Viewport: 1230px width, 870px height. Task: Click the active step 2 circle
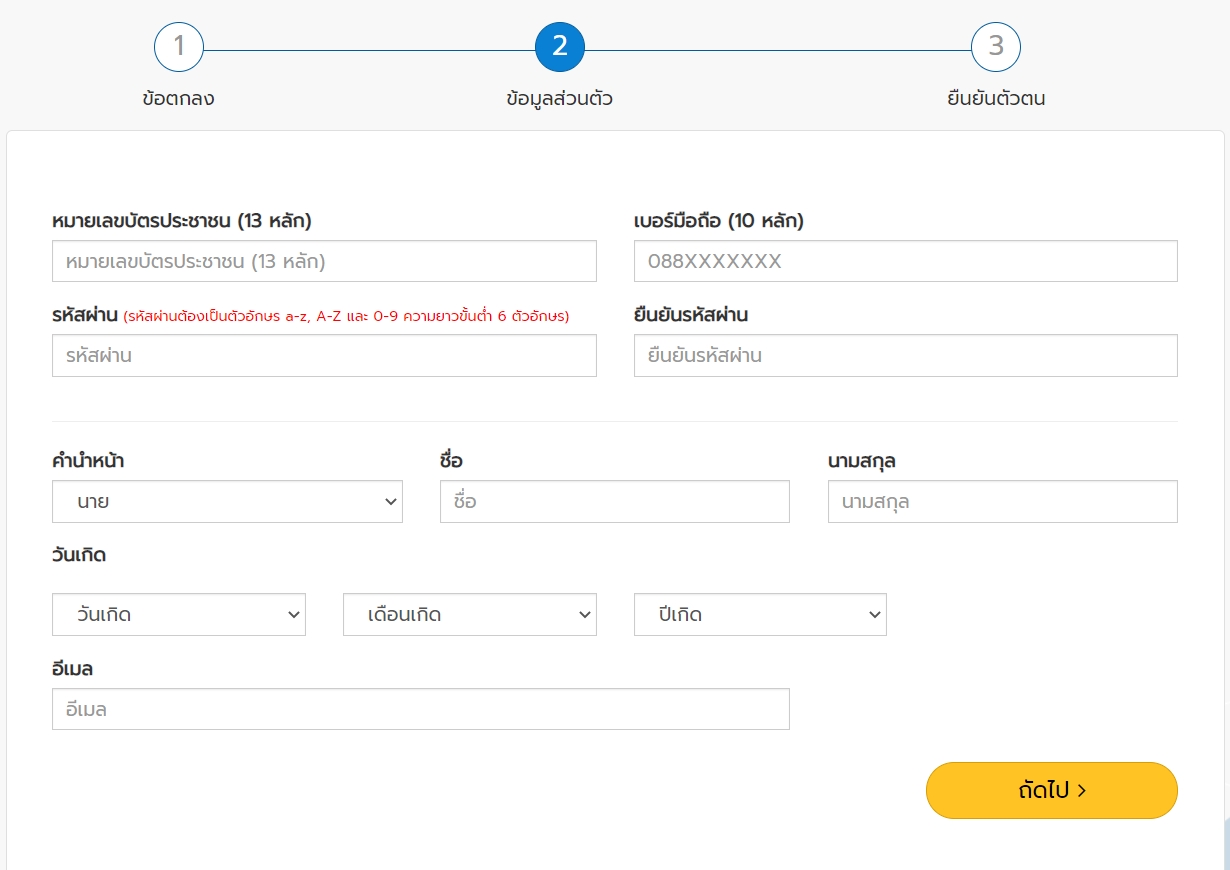[559, 47]
